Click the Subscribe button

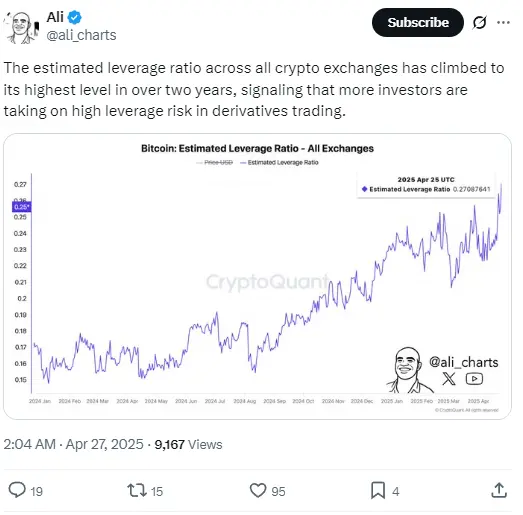418,23
